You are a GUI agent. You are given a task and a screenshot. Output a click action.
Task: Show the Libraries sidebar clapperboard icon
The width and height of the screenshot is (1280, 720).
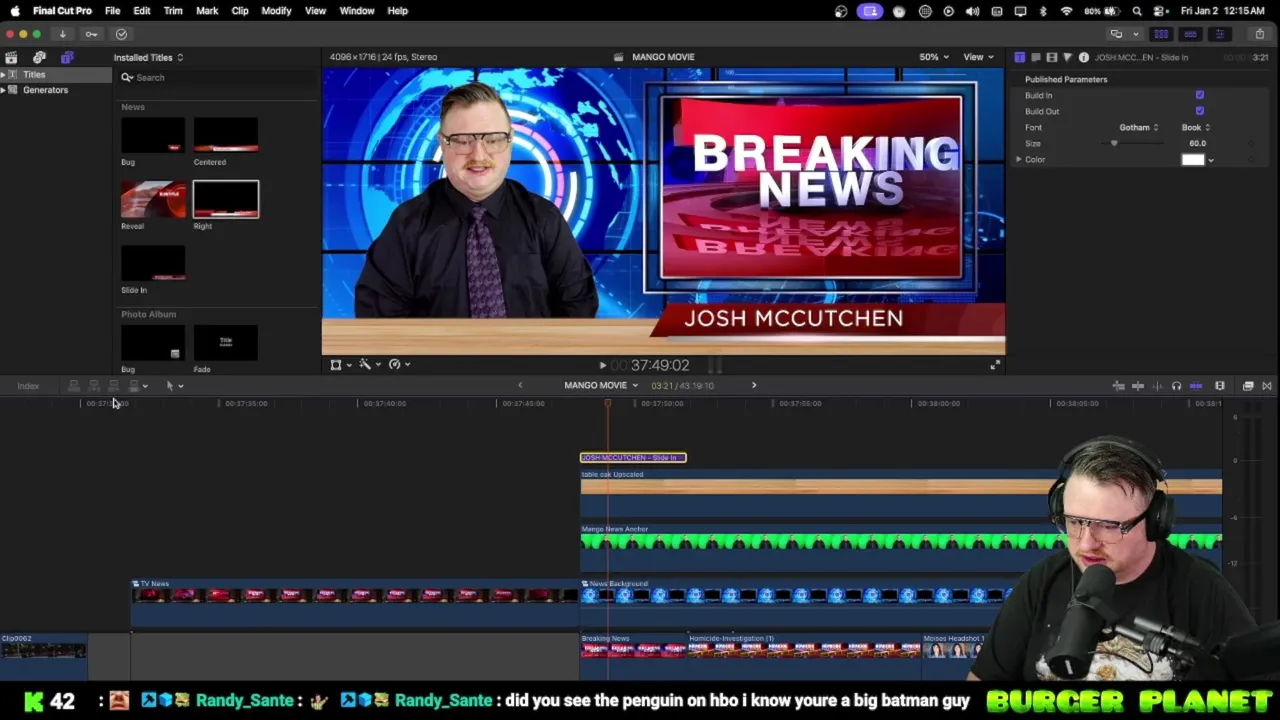[x=11, y=57]
